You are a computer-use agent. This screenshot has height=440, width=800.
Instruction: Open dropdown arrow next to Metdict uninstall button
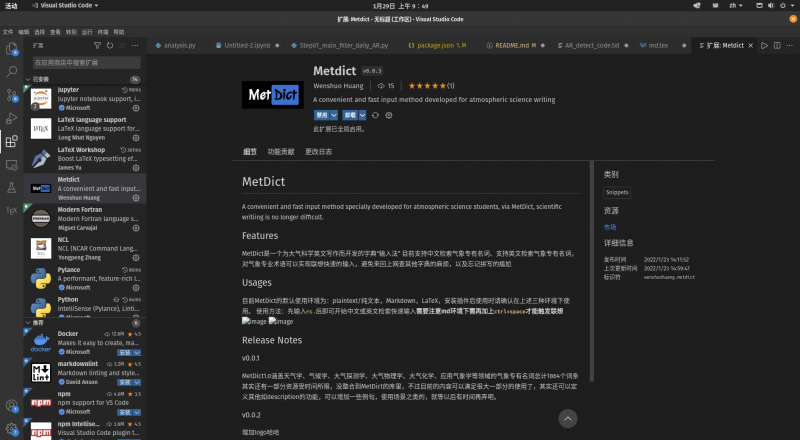point(365,115)
